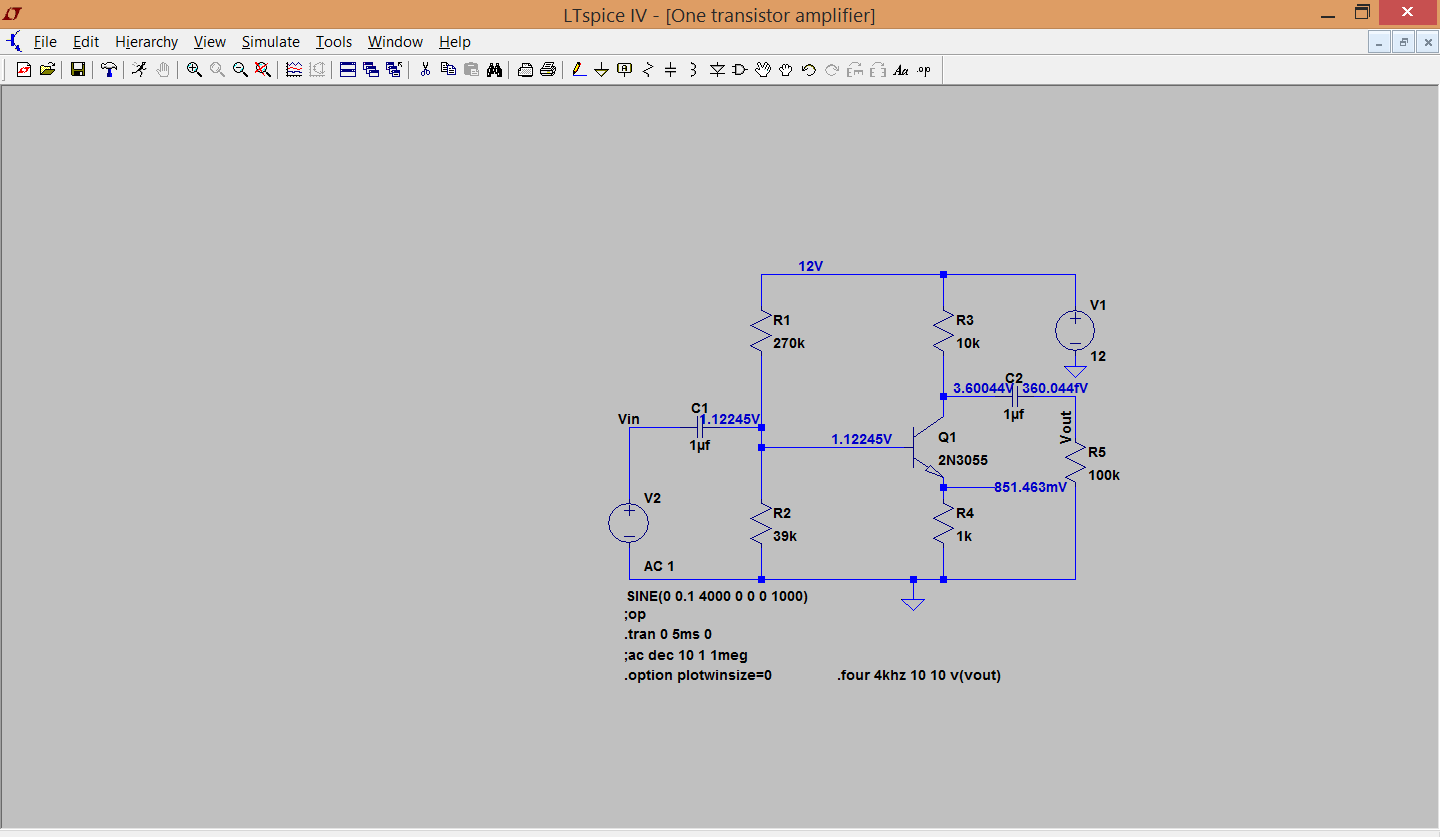Screen dimensions: 1440x837
Task: Click the R3 10k resistor value
Action: 968,343
